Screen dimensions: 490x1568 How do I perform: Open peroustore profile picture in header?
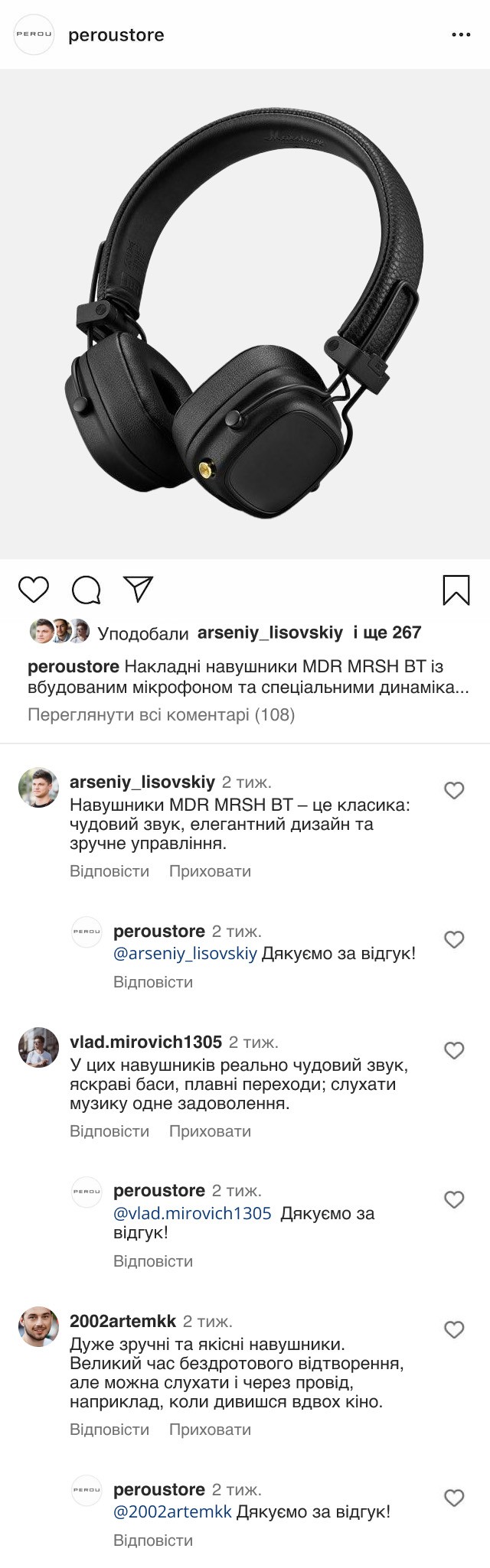point(34,35)
